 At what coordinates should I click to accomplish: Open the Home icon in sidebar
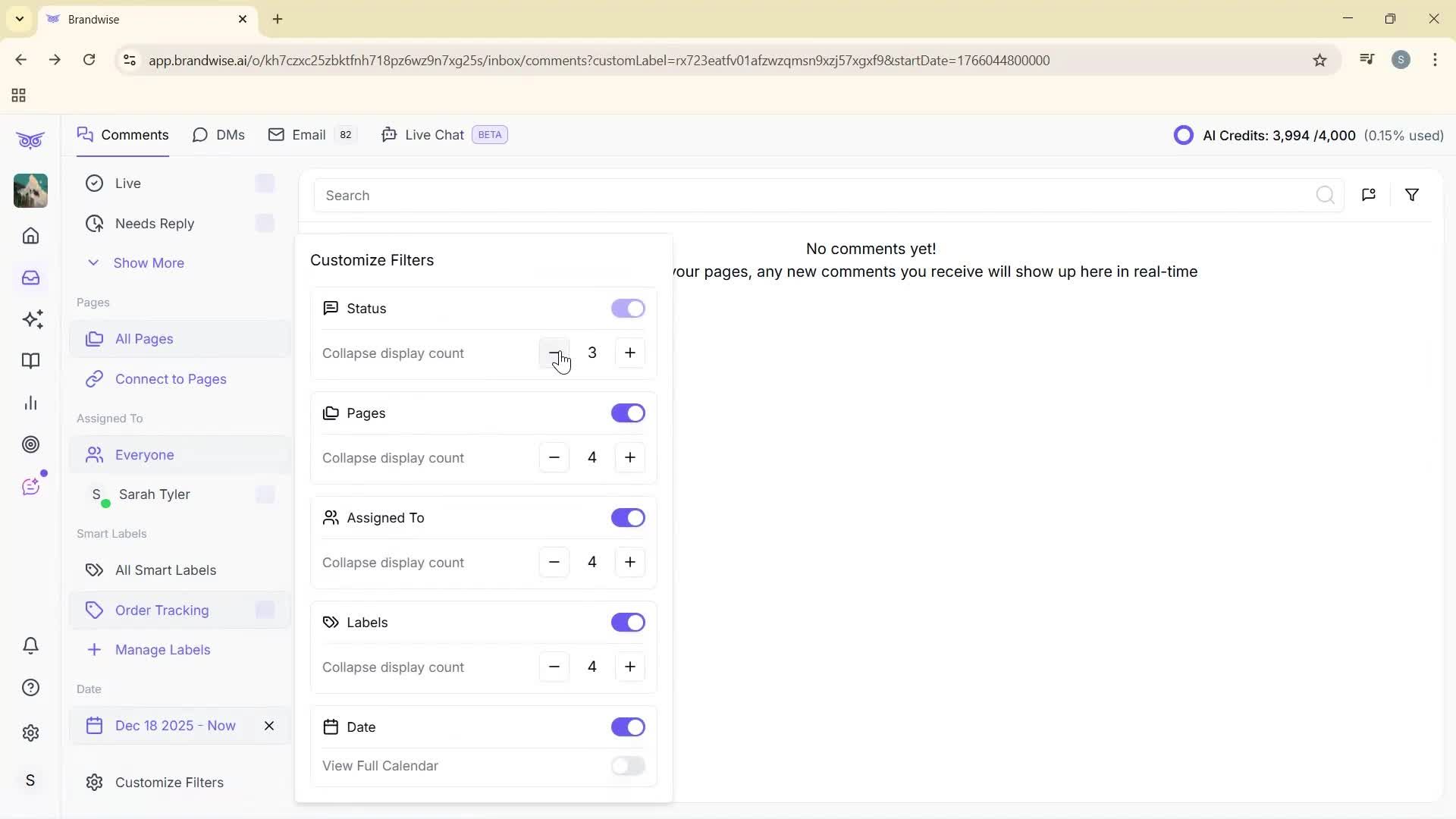30,236
